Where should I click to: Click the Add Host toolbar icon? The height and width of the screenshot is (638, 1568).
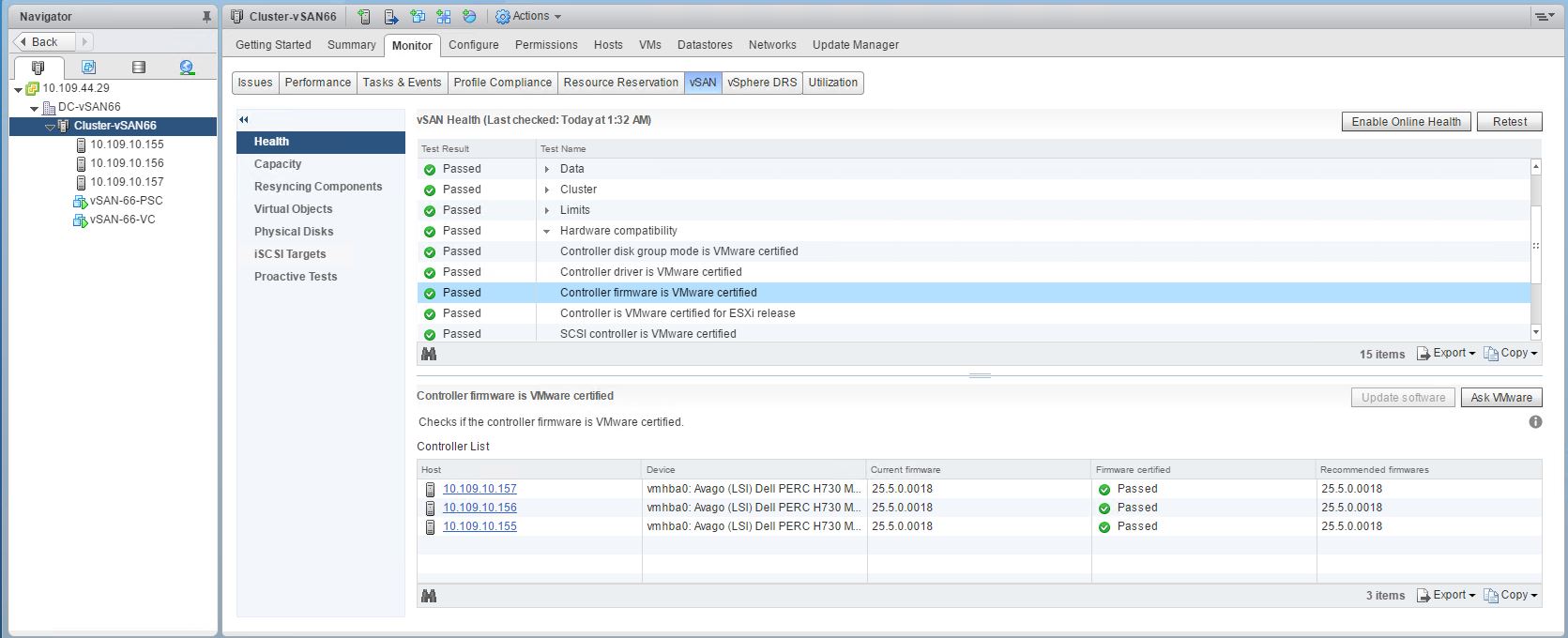pos(364,17)
